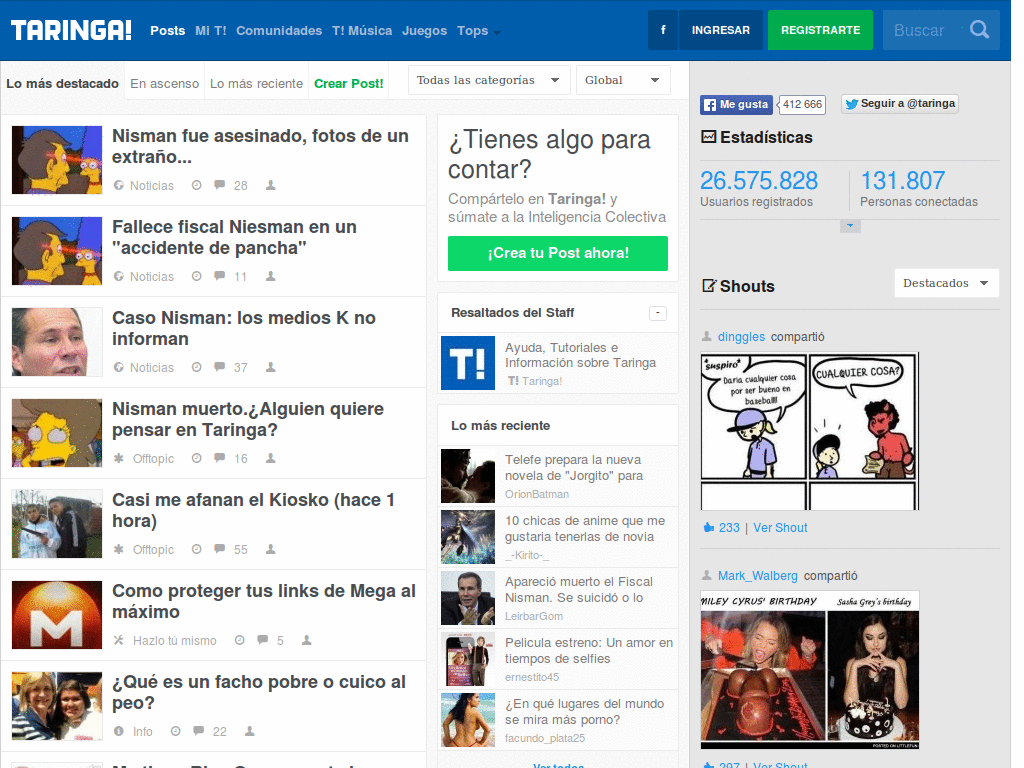
Task: Click the Noticias category on Fallece fiscal post
Action: (152, 277)
